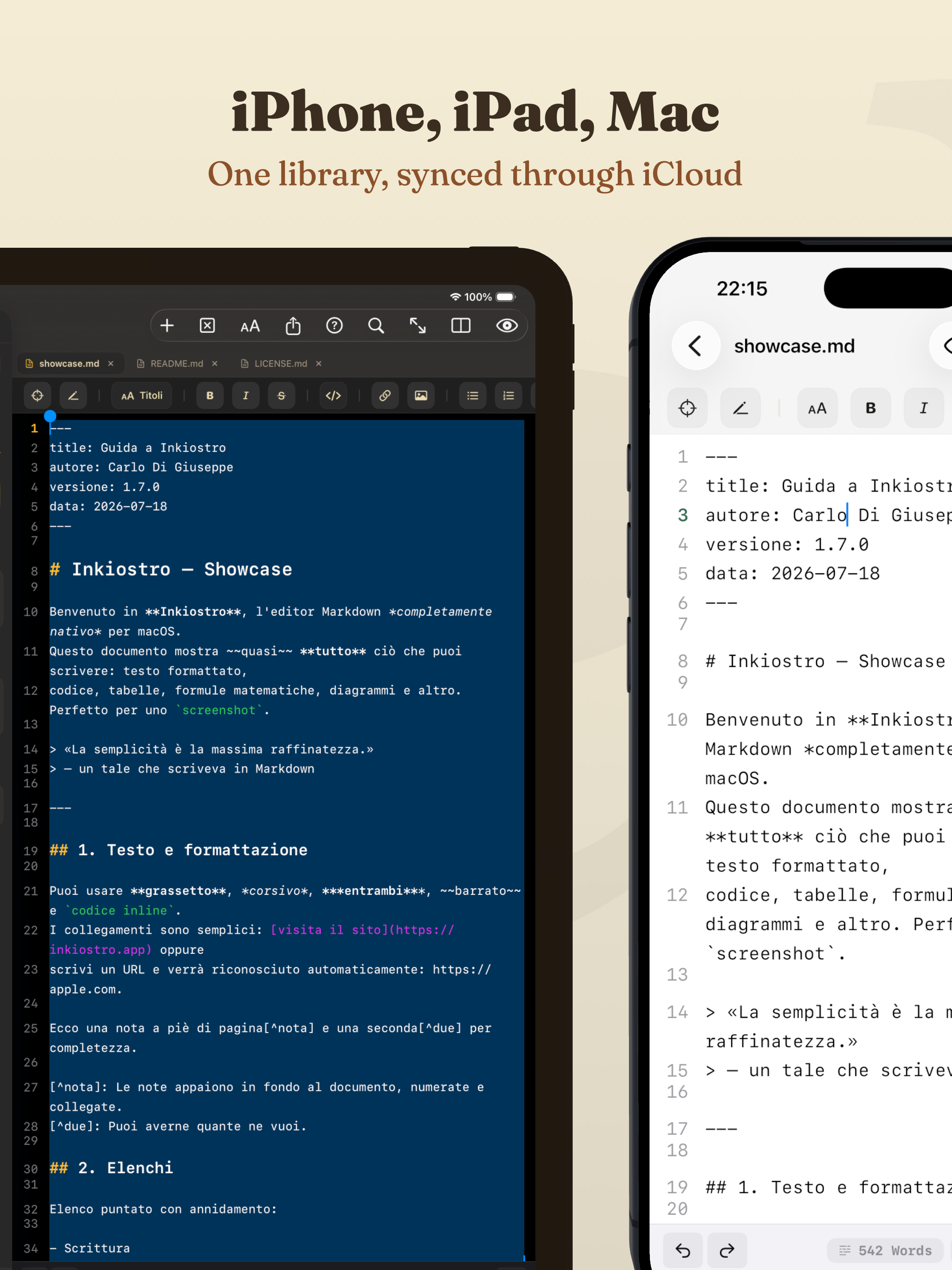The height and width of the screenshot is (1270, 952).
Task: Close the README.md tab on iPad
Action: (x=215, y=364)
